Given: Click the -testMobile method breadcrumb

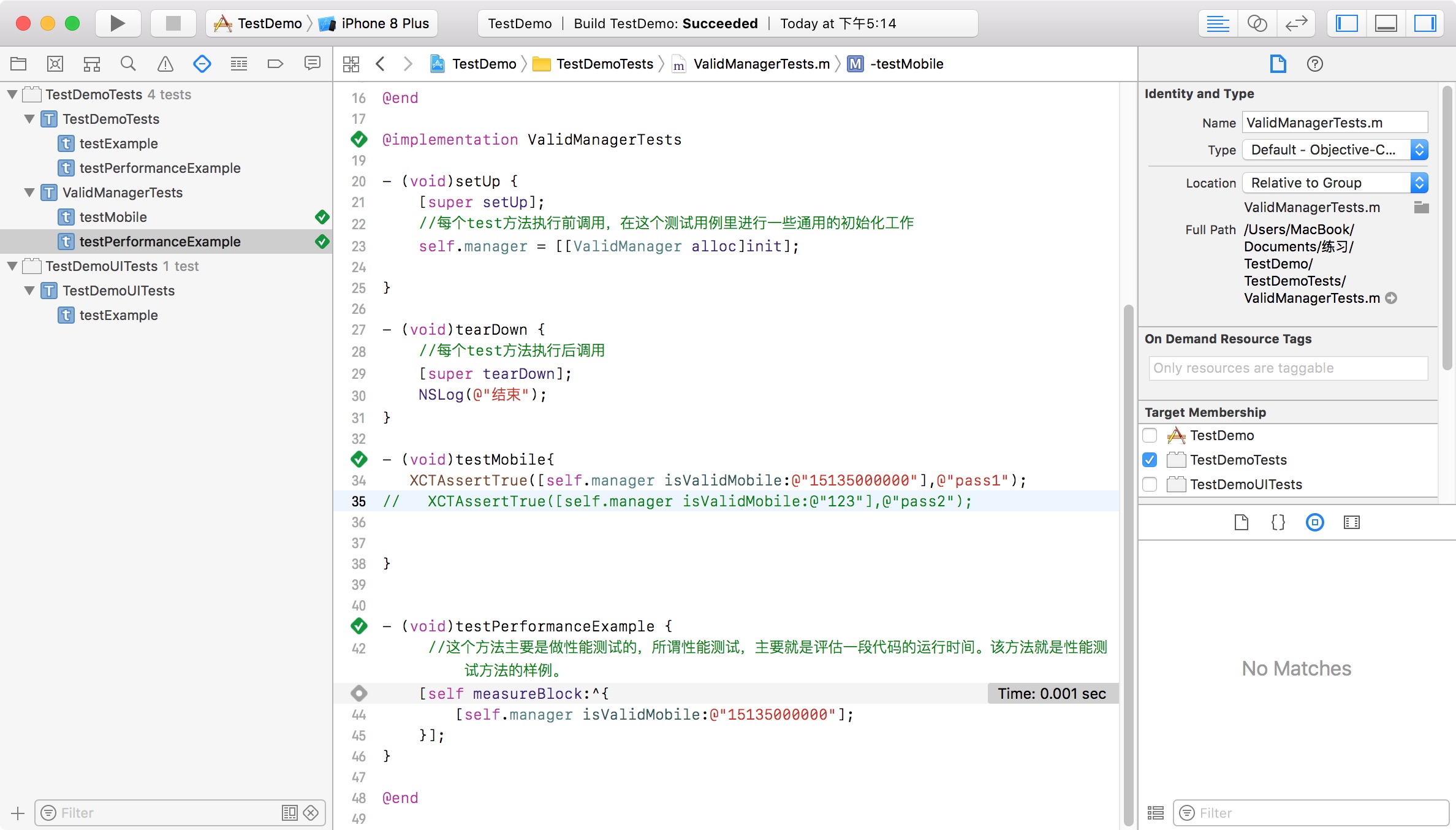Looking at the screenshot, I should pos(896,64).
